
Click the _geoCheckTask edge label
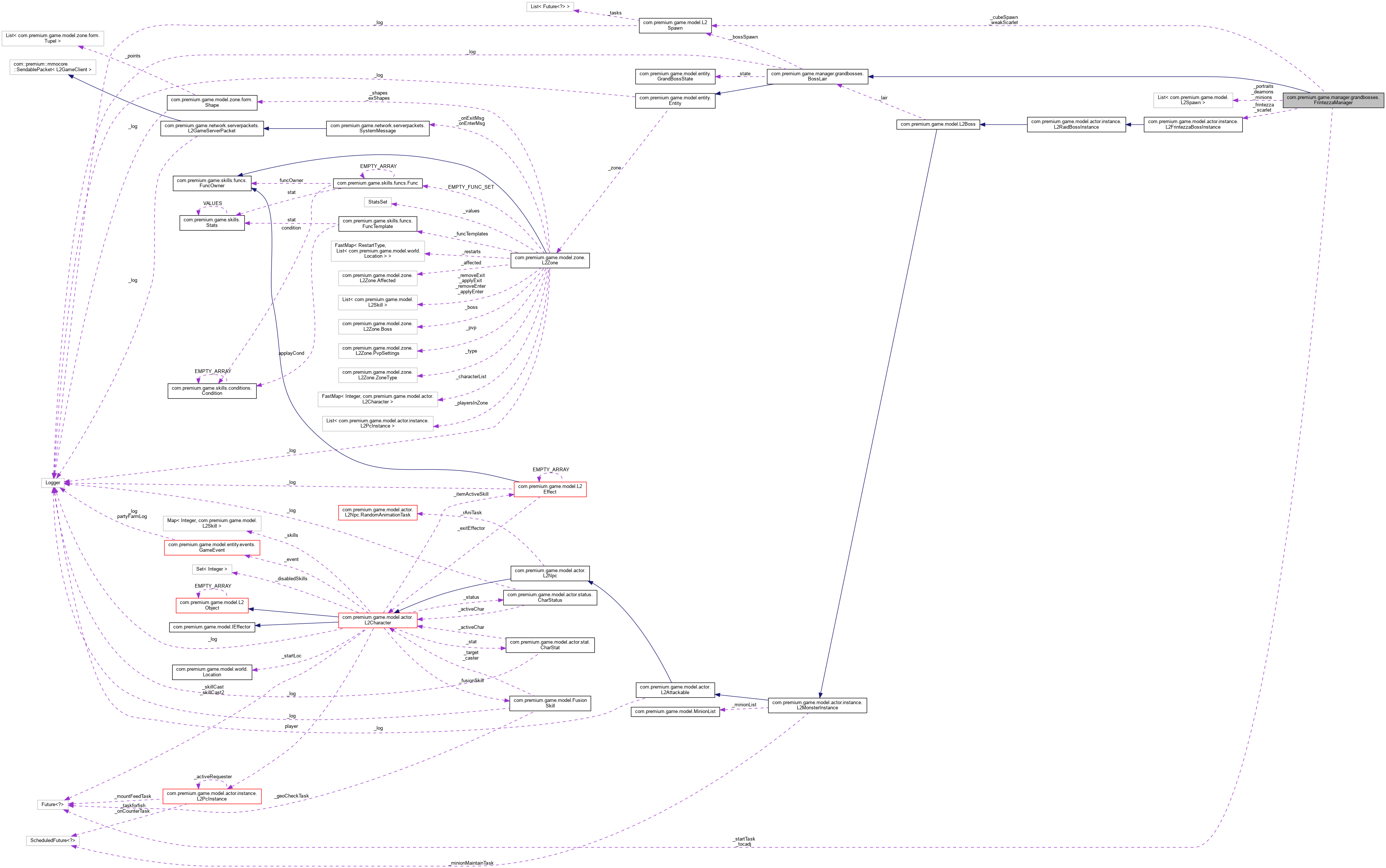click(x=291, y=796)
